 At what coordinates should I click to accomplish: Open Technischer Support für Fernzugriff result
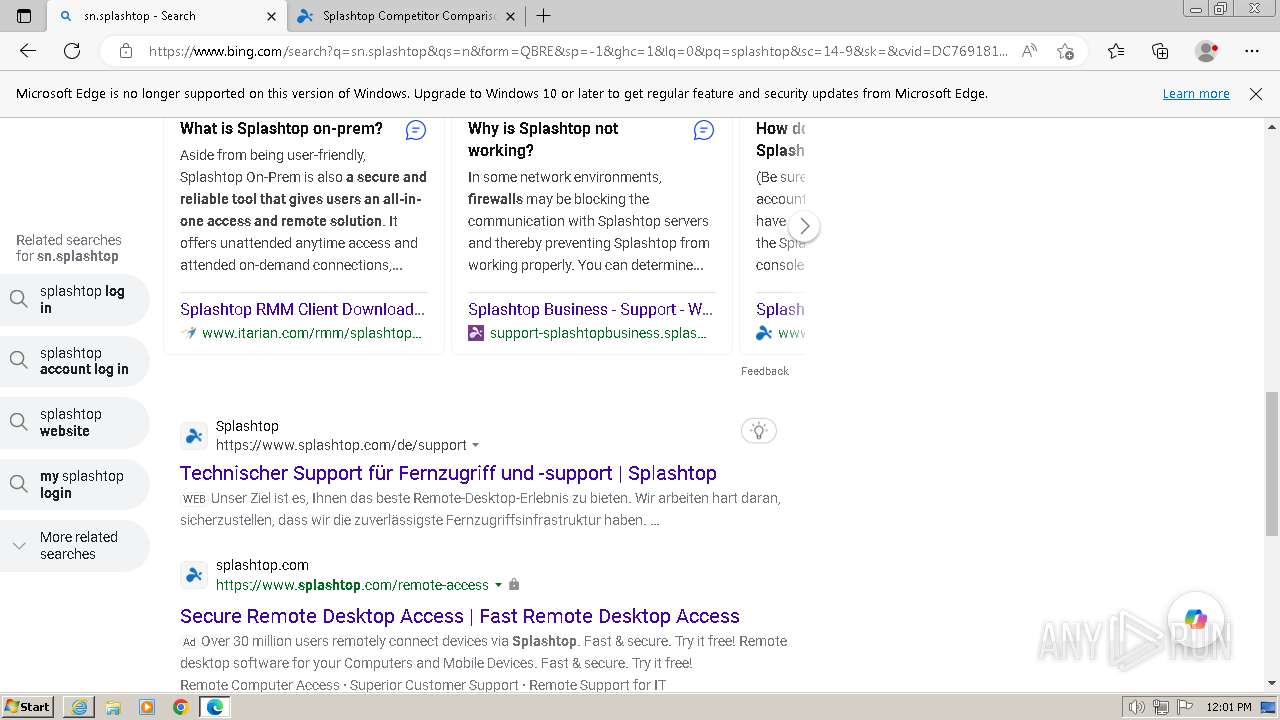(x=448, y=473)
